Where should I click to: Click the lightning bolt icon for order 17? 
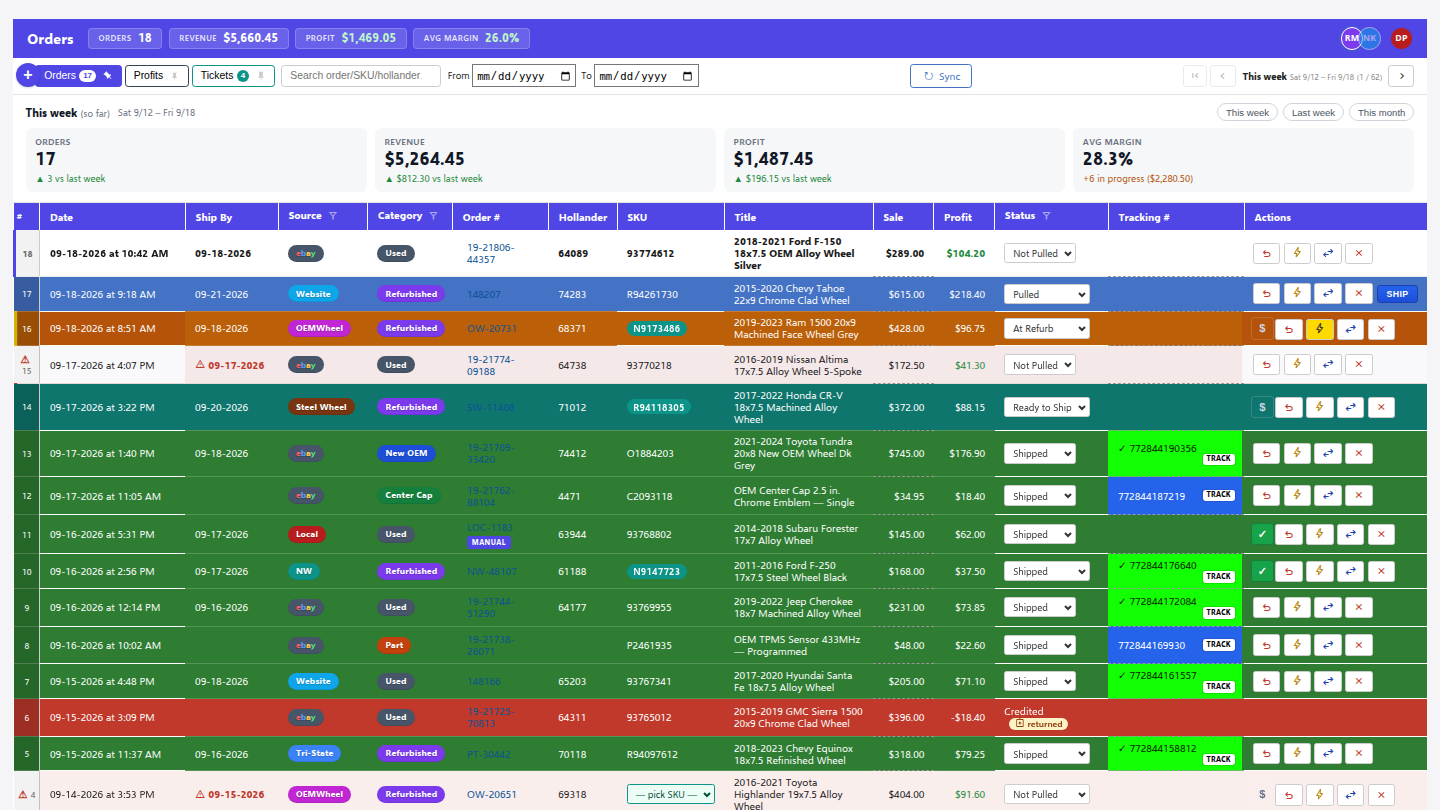tap(1297, 294)
